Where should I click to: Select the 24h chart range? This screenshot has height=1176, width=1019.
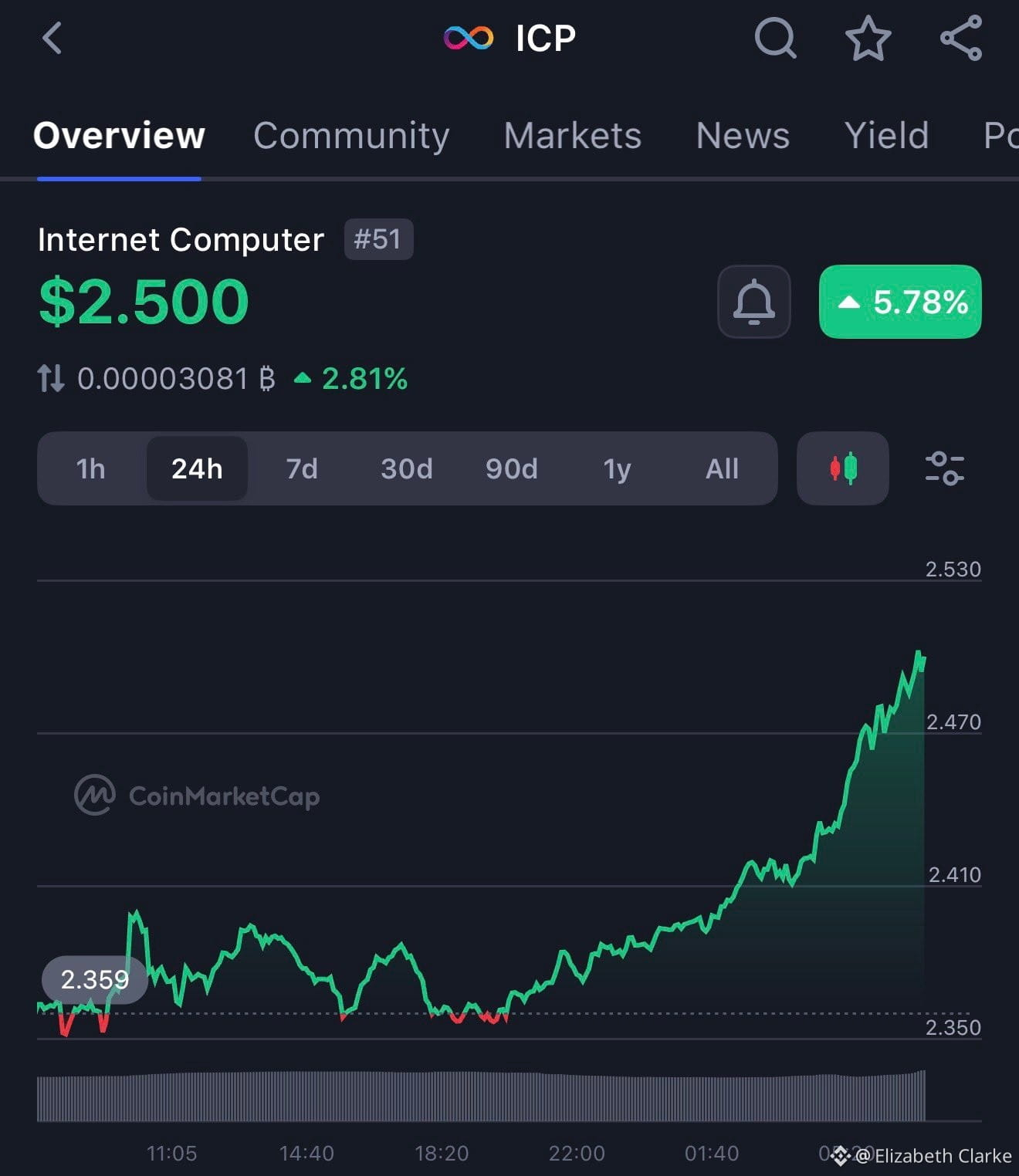pyautogui.click(x=197, y=468)
